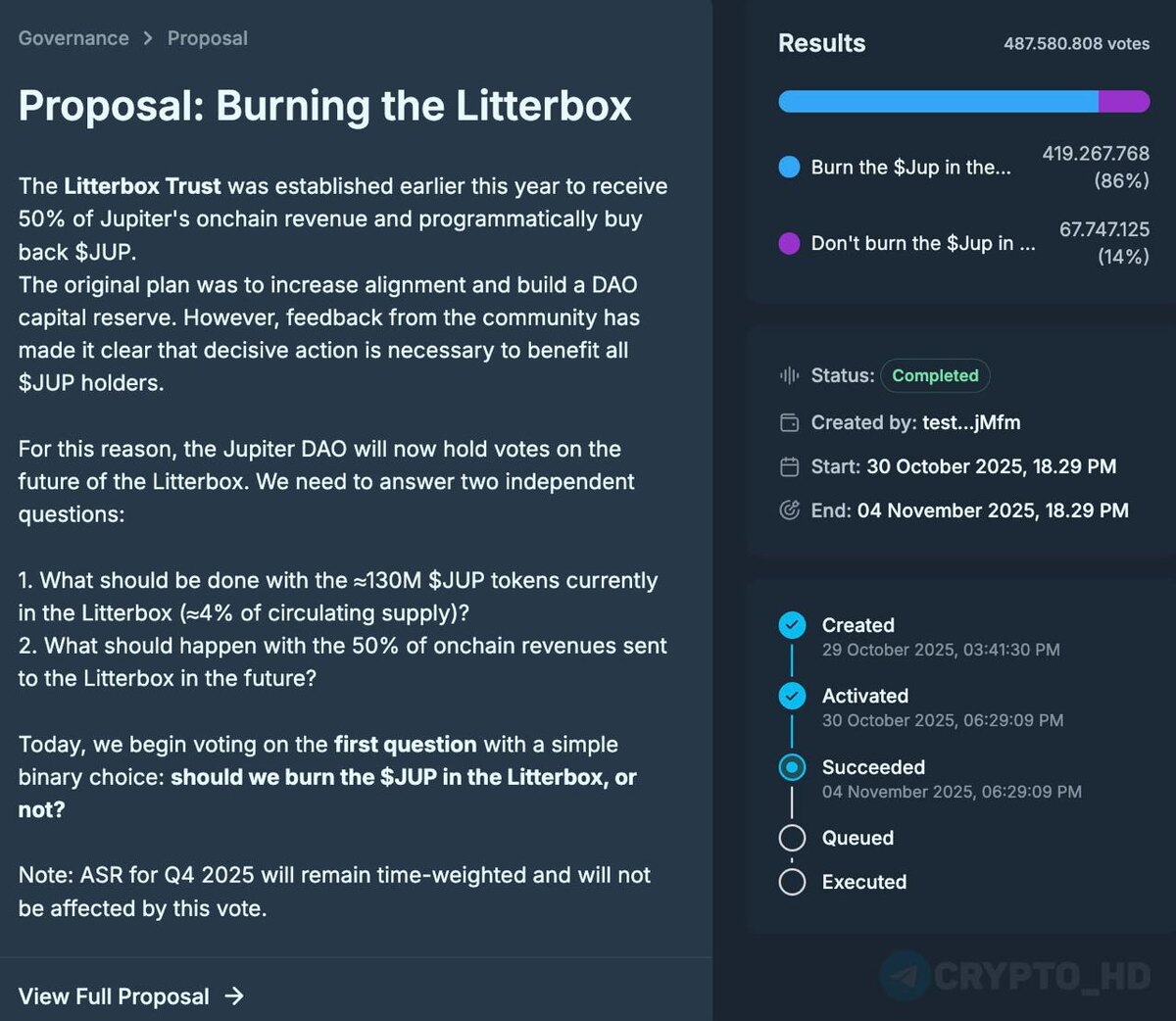Click the Succeeded current-step marker
The width and height of the screenshot is (1176, 1021).
792,767
